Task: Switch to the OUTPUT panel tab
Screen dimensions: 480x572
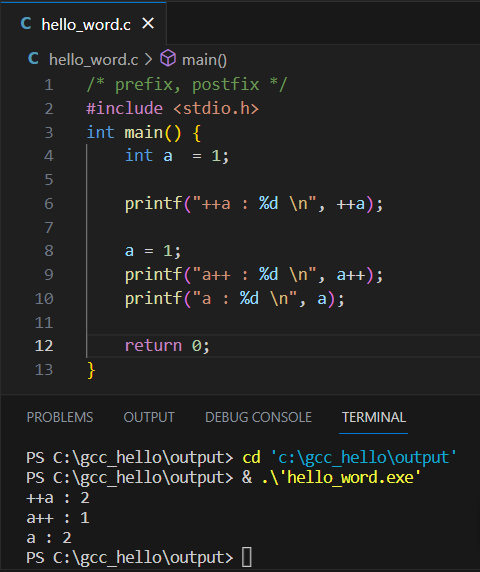Action: [149, 417]
